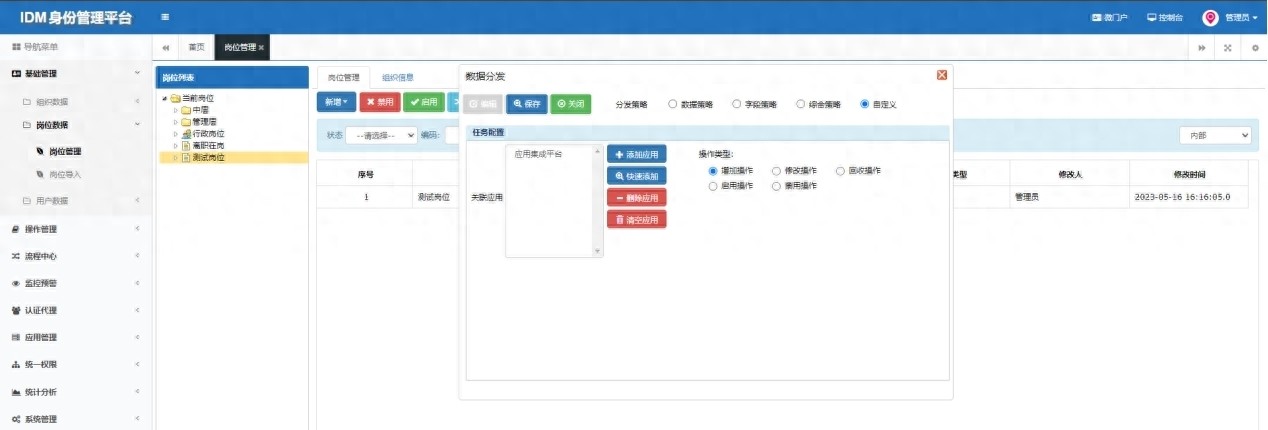
Task: Choose the 回收操作 radio option
Action: [840, 171]
